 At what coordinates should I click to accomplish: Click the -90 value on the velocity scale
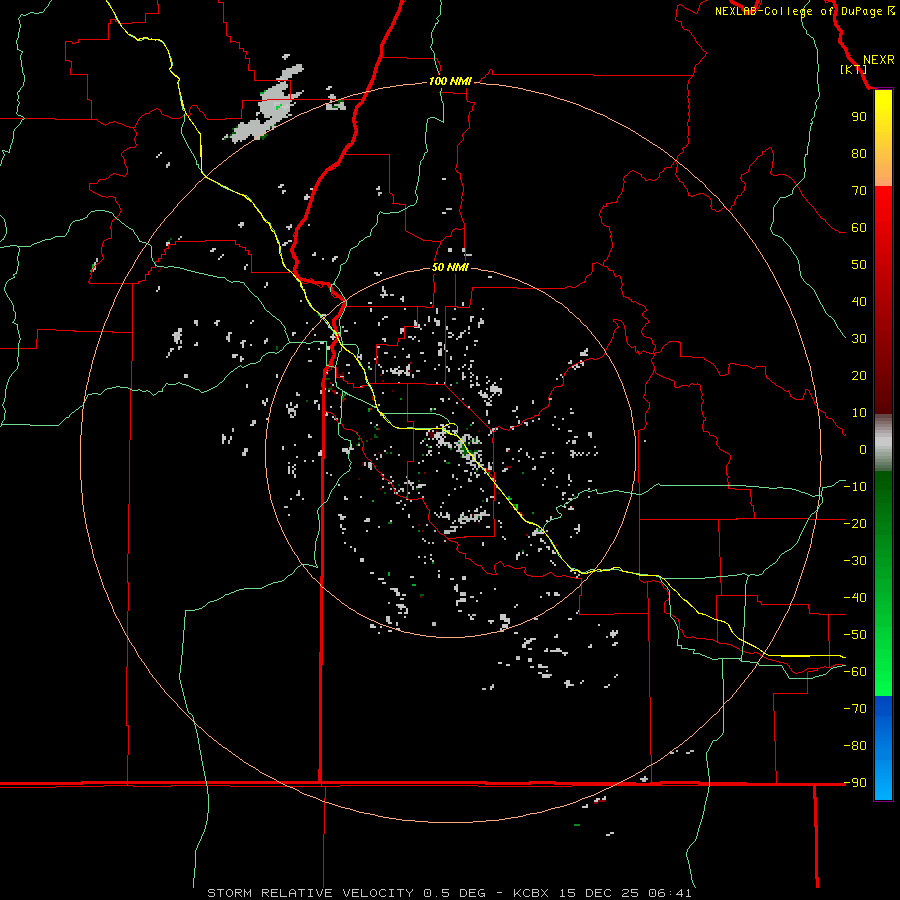click(x=855, y=783)
